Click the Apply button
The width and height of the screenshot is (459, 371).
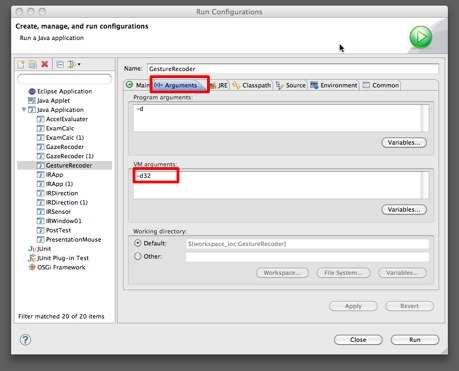coord(353,306)
